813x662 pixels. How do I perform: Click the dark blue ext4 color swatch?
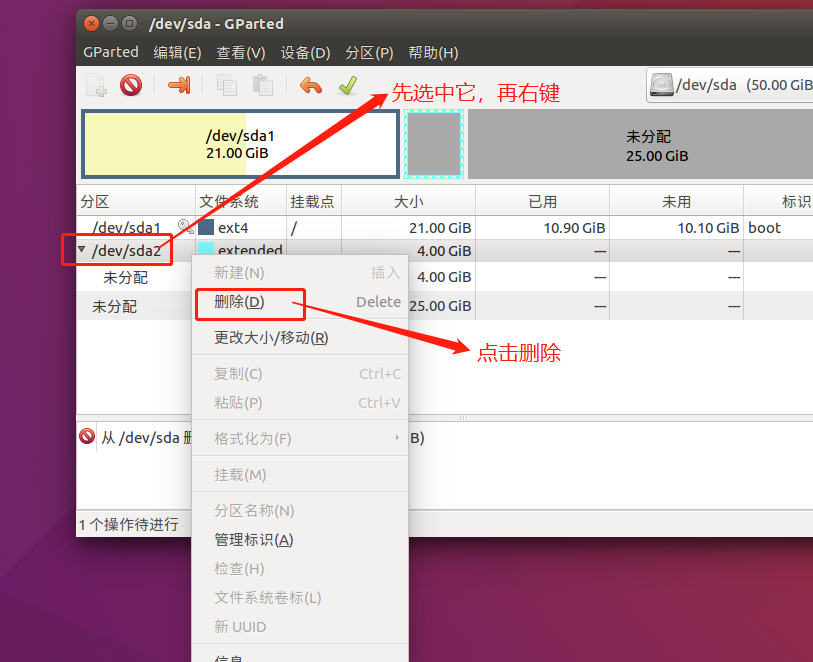click(206, 228)
